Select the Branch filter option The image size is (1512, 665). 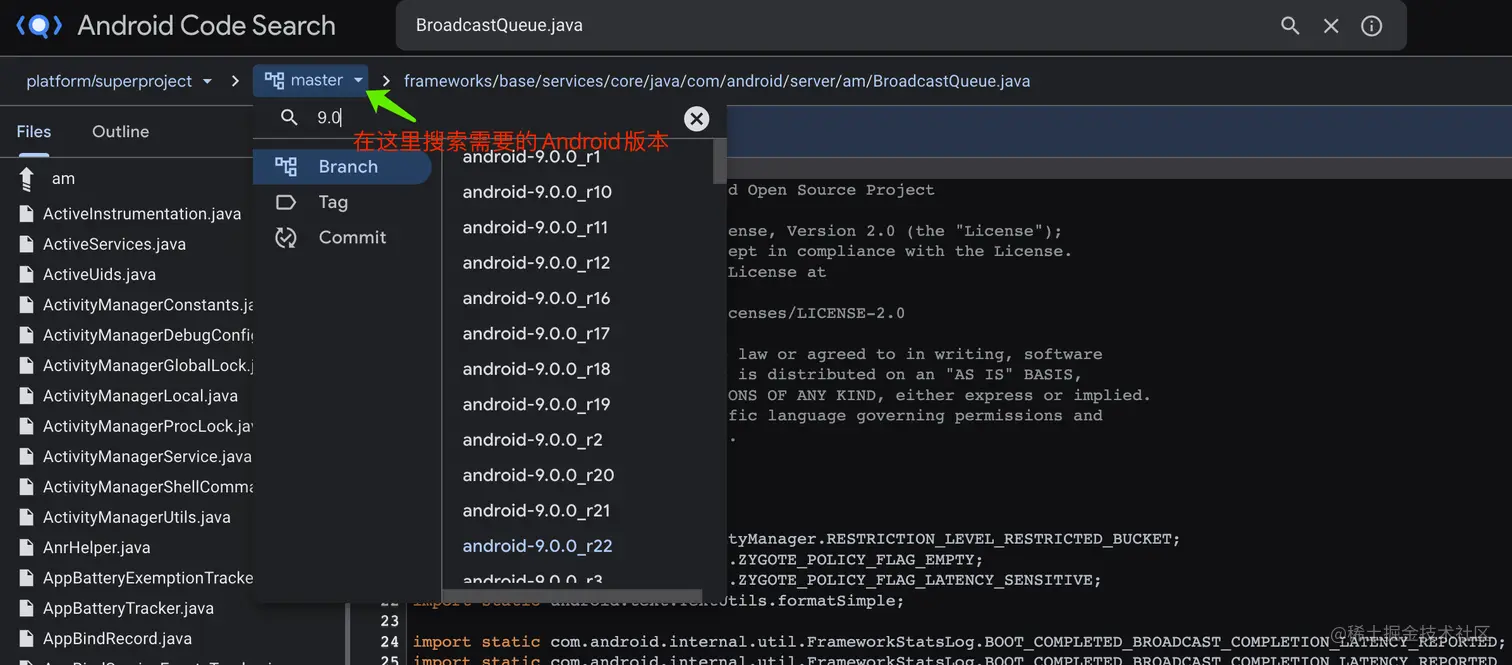(x=342, y=166)
